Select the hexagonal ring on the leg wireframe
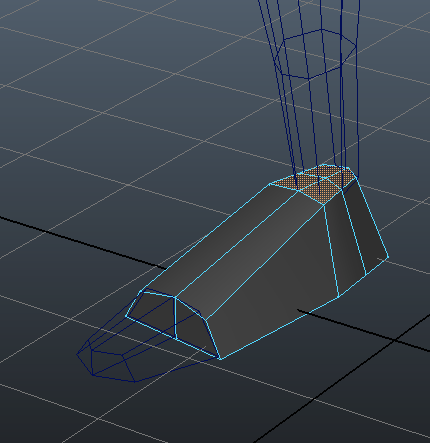Screen dimensions: 430x443 316,54
